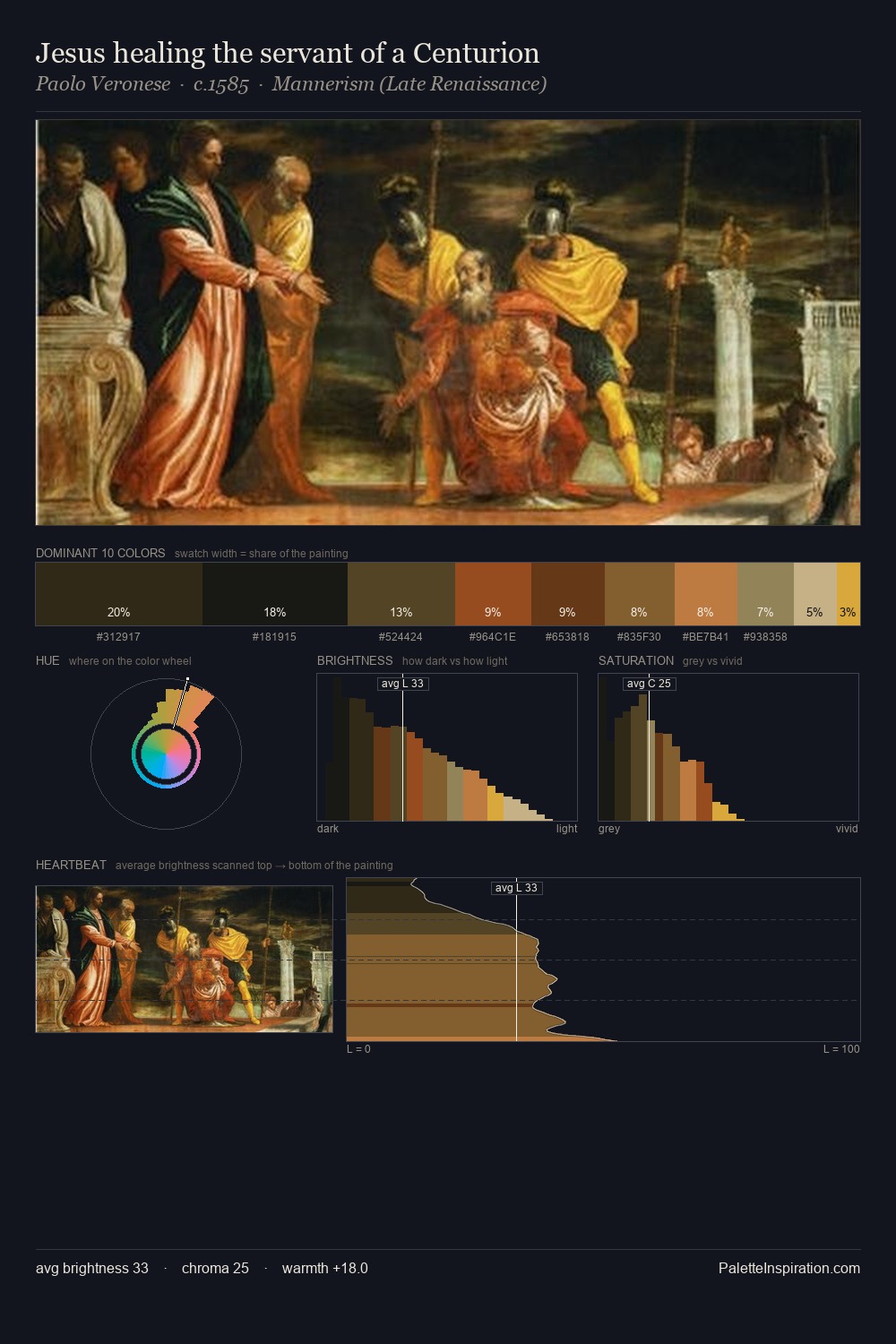Click the 'light' axis label

pos(567,829)
